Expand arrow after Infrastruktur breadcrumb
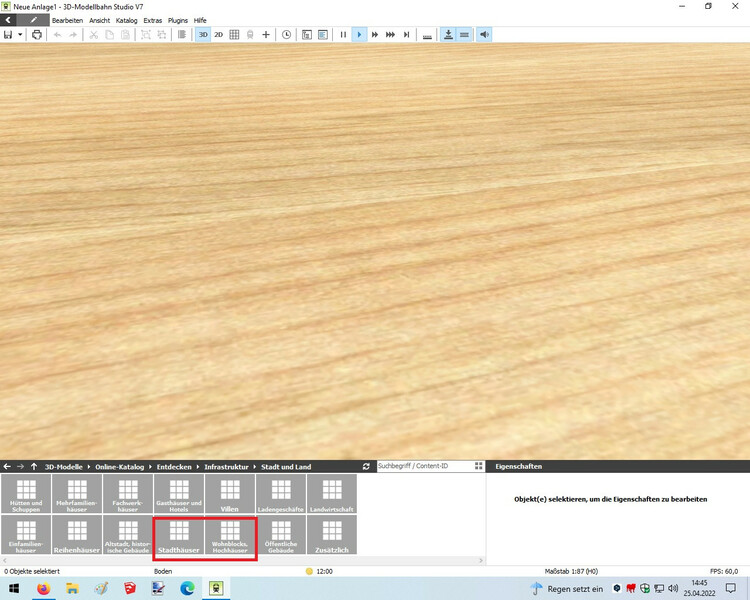The width and height of the screenshot is (750, 600). point(254,467)
